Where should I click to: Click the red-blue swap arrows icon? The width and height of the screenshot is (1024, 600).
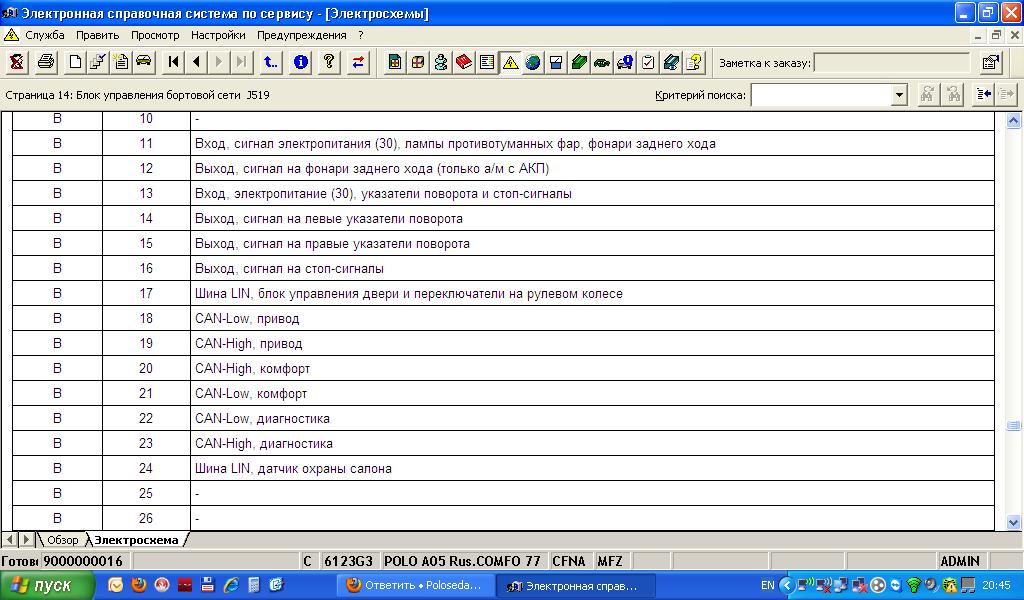coord(357,62)
